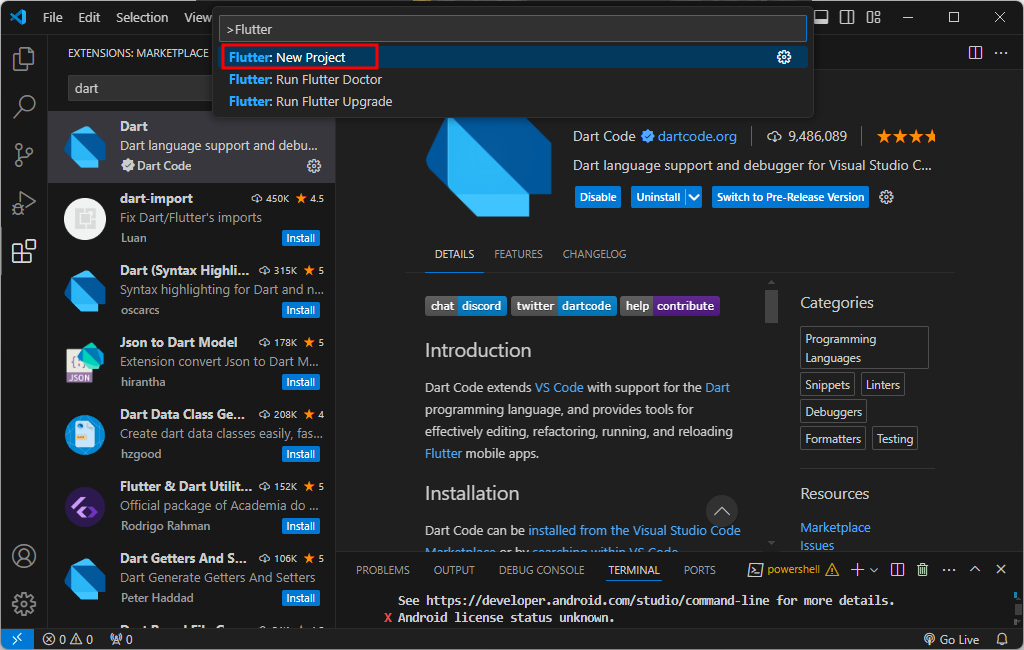Screen dimensions: 1024x650
Task: Open manage gear for Dart extension list item
Action: (x=314, y=166)
